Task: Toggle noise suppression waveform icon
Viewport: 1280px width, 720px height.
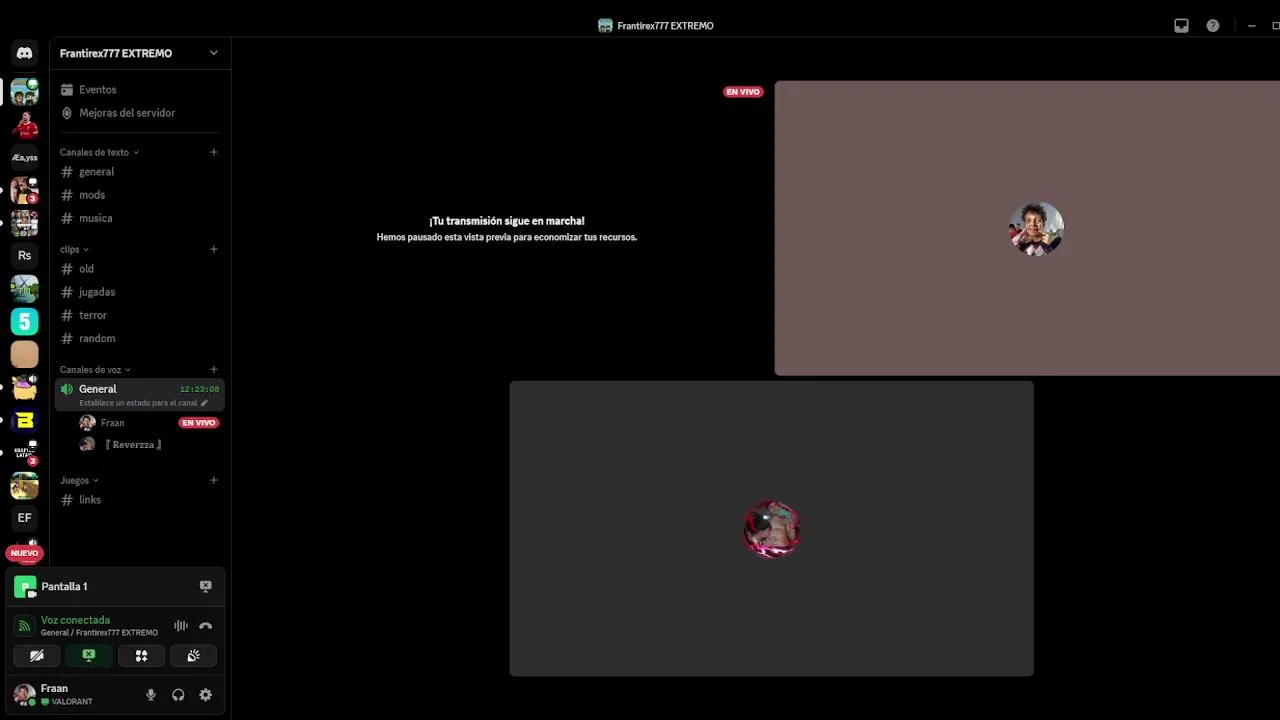Action: click(181, 626)
